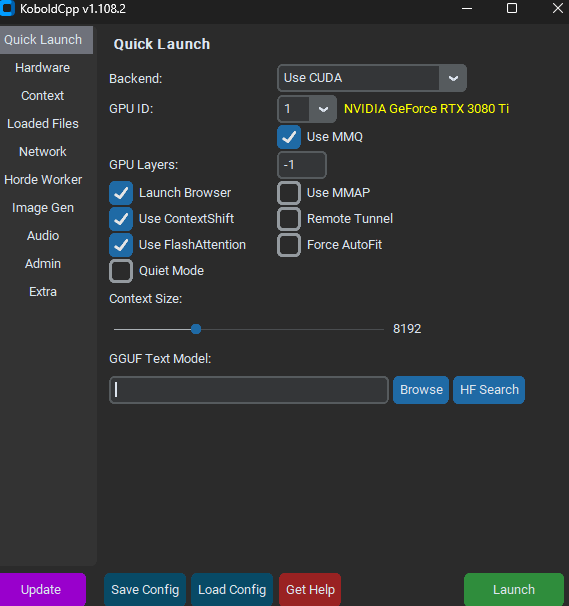
Task: Click the NVIDIA GeForce RTX 3080 Ti label
Action: click(x=426, y=109)
